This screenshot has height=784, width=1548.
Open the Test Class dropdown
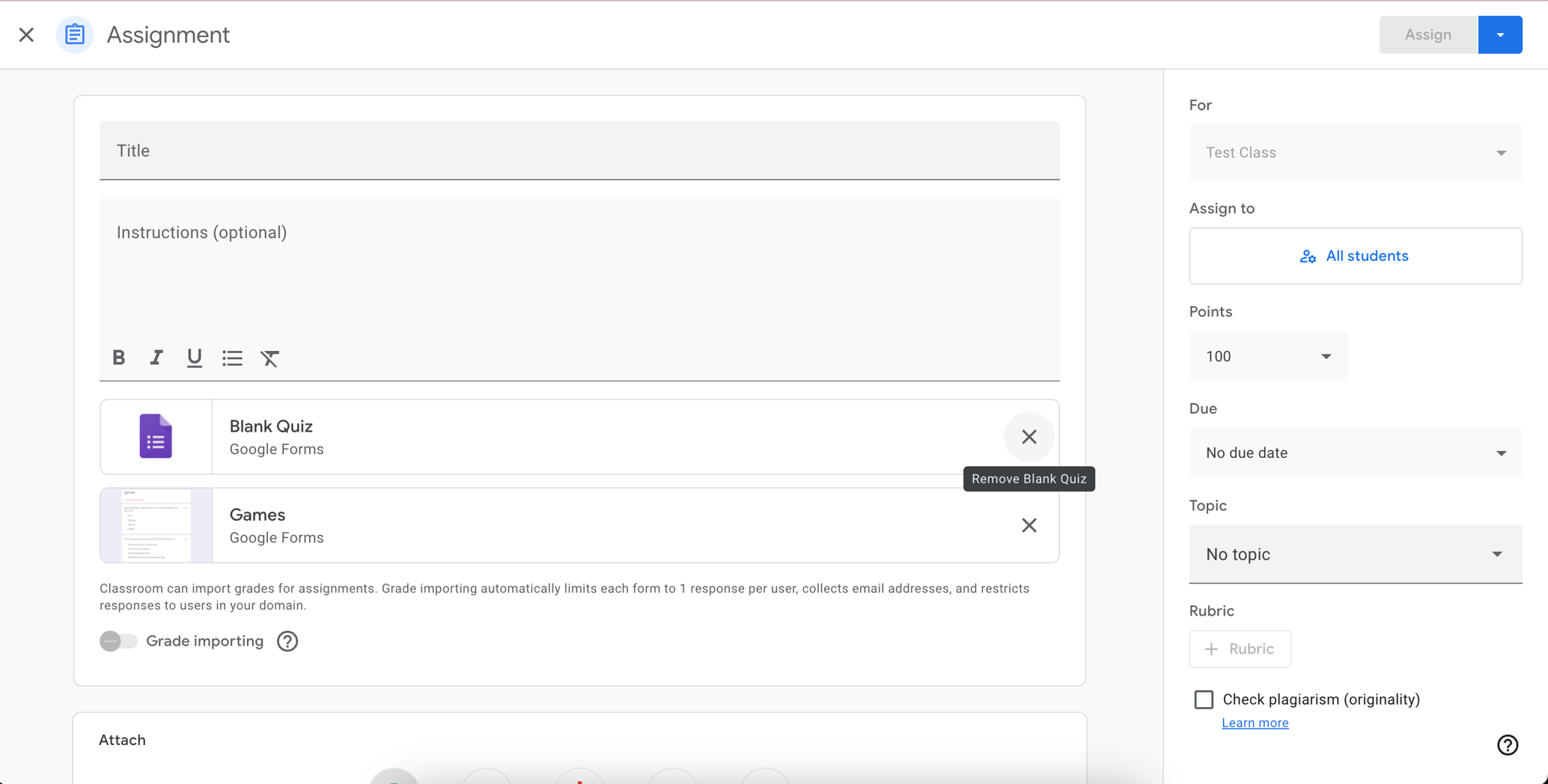pyautogui.click(x=1354, y=153)
